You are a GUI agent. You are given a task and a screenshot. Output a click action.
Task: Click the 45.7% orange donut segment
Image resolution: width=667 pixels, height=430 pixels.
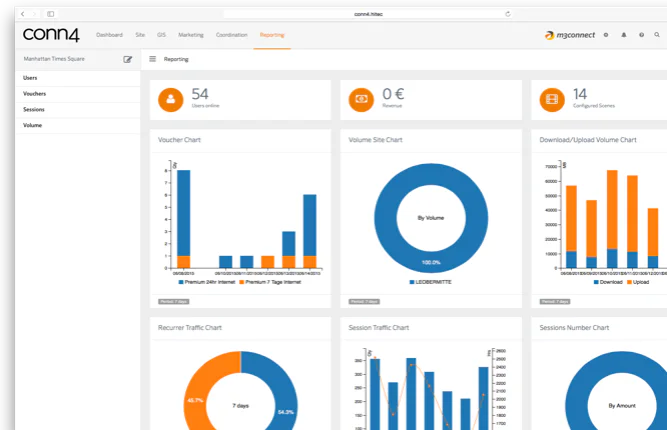coord(195,400)
